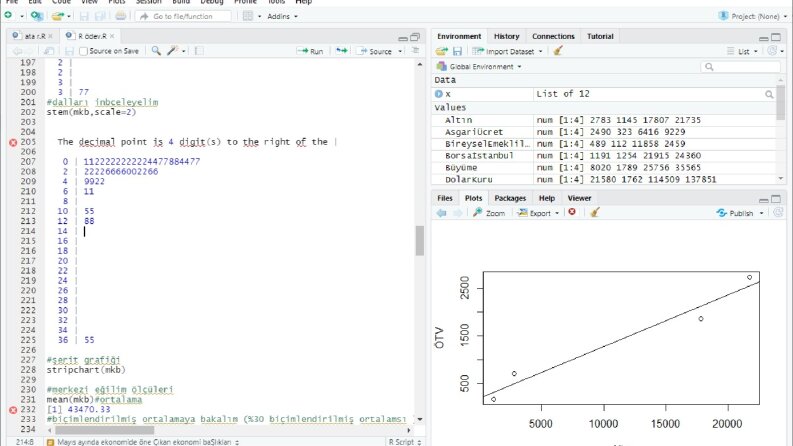Expand the x list object
The height and width of the screenshot is (446, 793).
438,94
